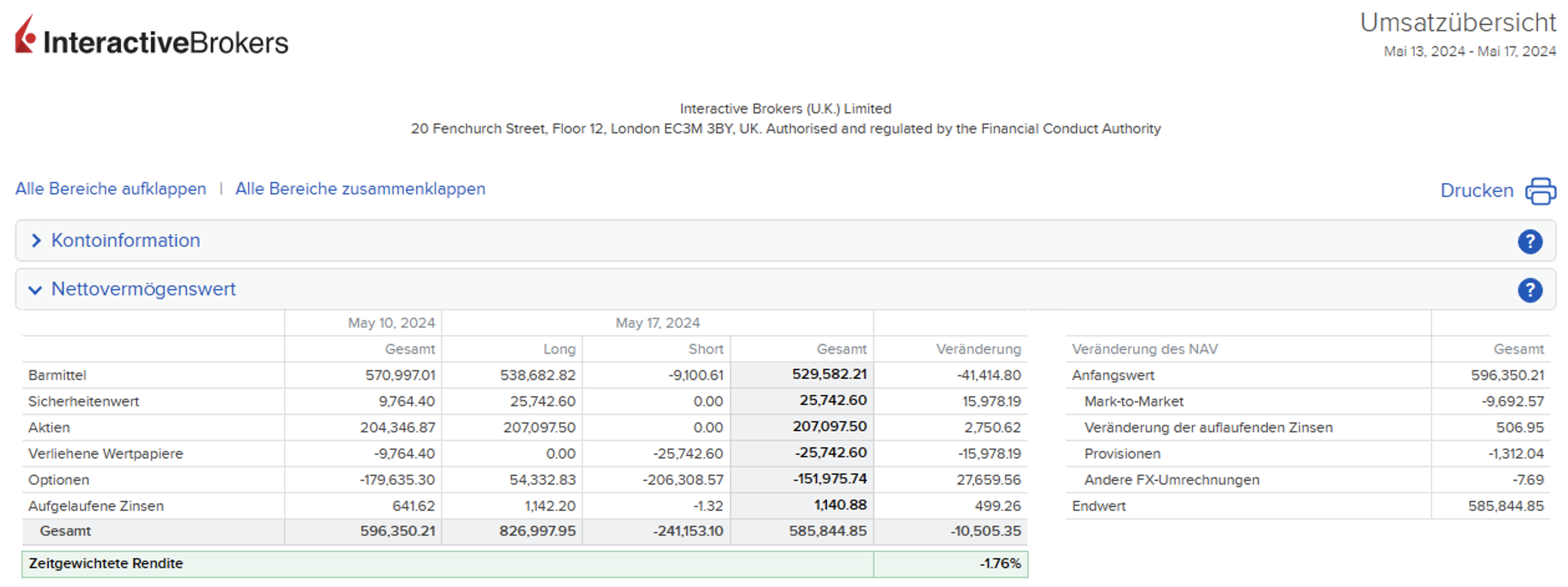Click accrued interest change value 506.95

[1519, 427]
